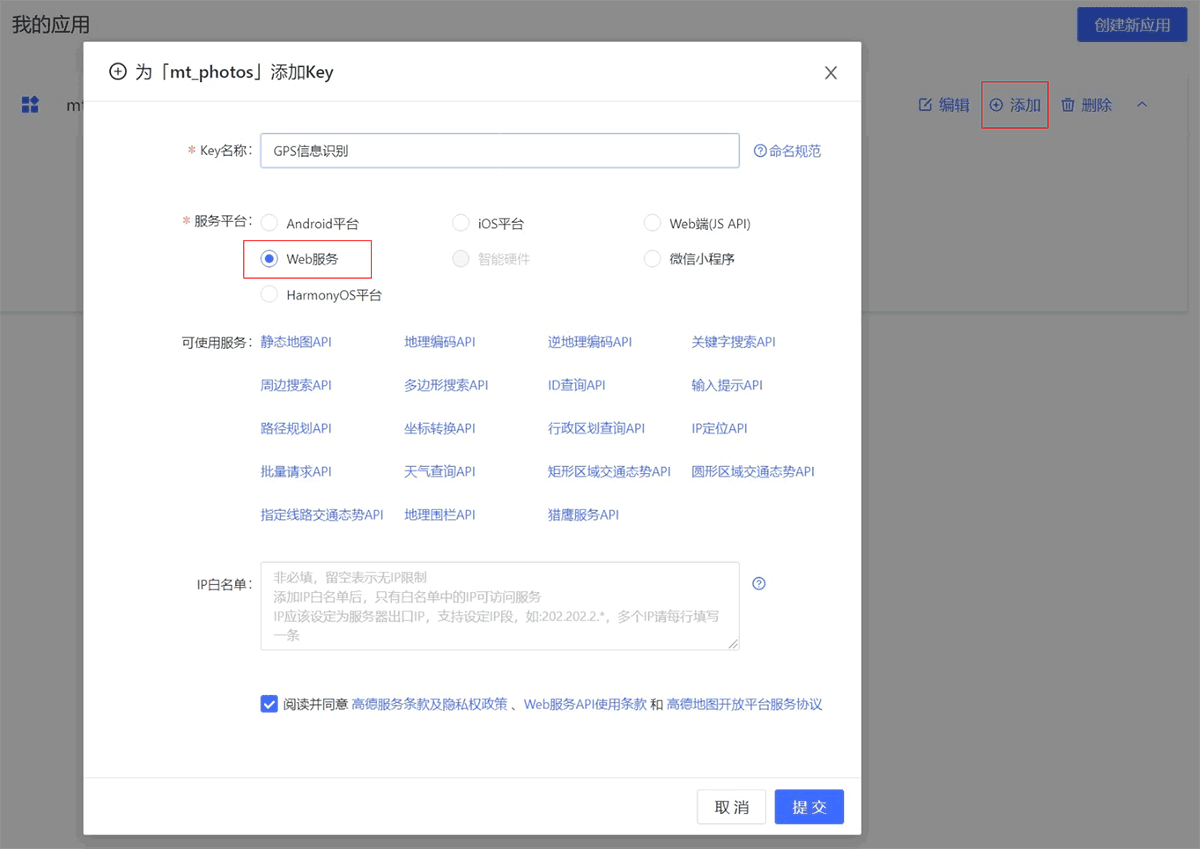The image size is (1200, 849).
Task: Click the app grid icon beside mt_photos
Action: (x=30, y=105)
